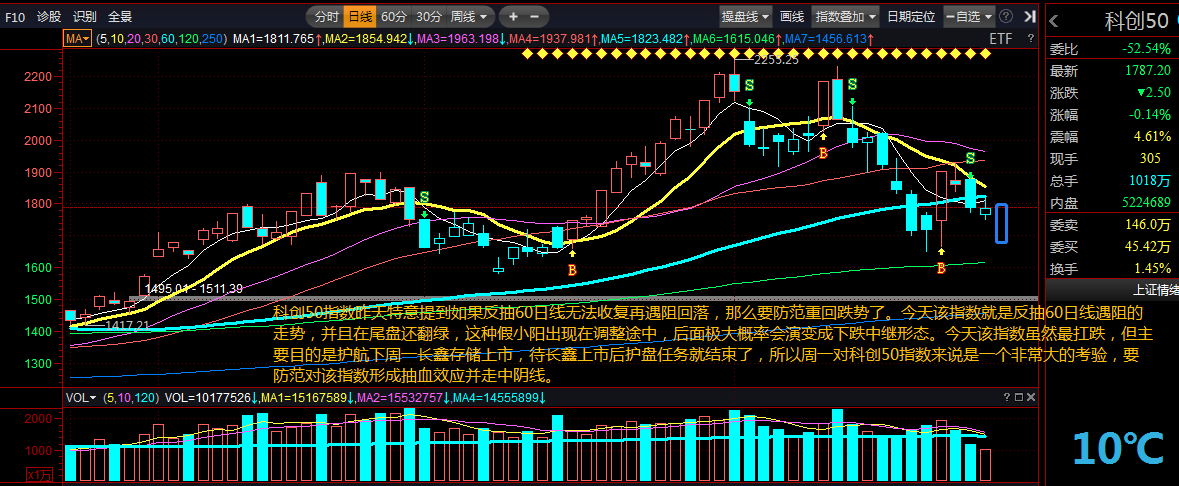Click the 日期定位 button
The width and height of the screenshot is (1179, 486).
[x=911, y=16]
